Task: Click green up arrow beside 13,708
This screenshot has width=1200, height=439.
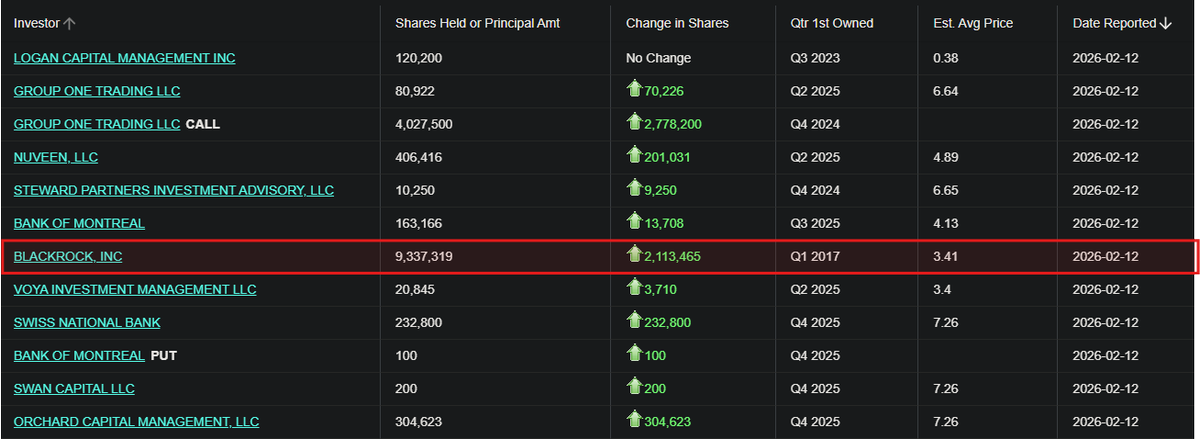Action: click(633, 223)
